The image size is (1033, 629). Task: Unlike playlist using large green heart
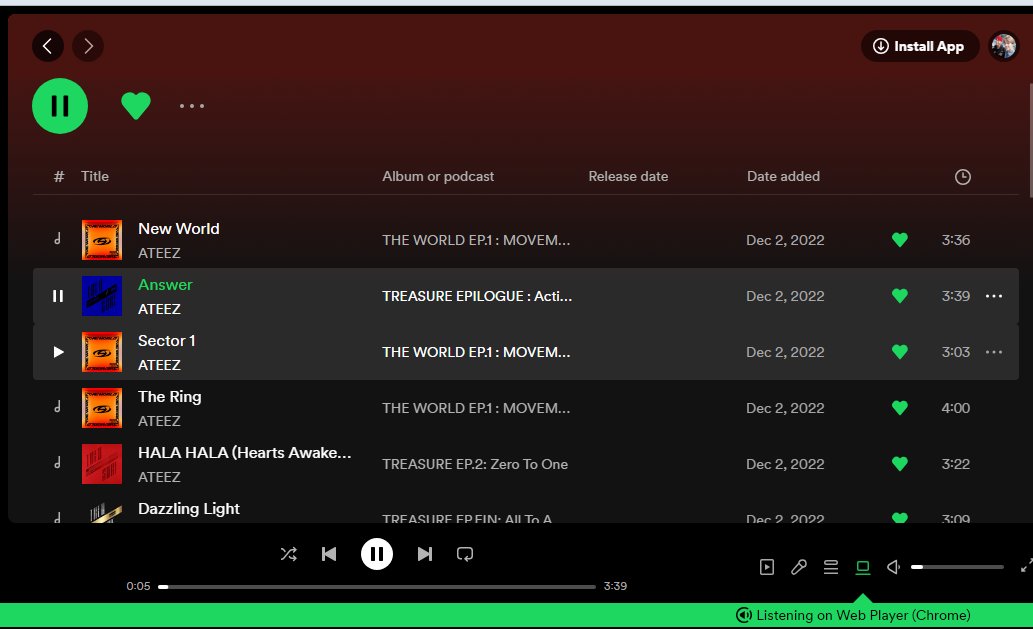click(x=136, y=105)
